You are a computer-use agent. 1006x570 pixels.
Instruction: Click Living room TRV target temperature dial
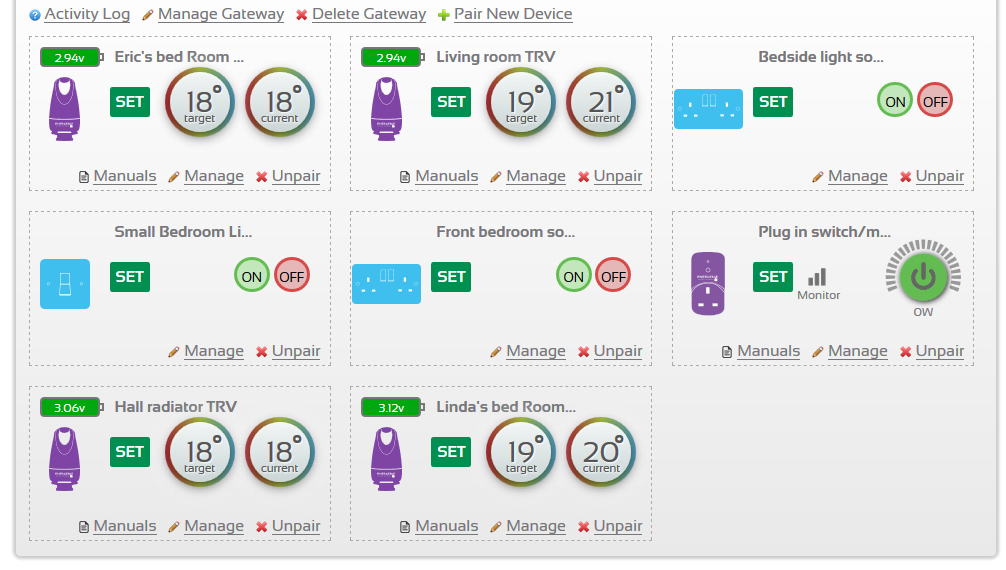(521, 103)
